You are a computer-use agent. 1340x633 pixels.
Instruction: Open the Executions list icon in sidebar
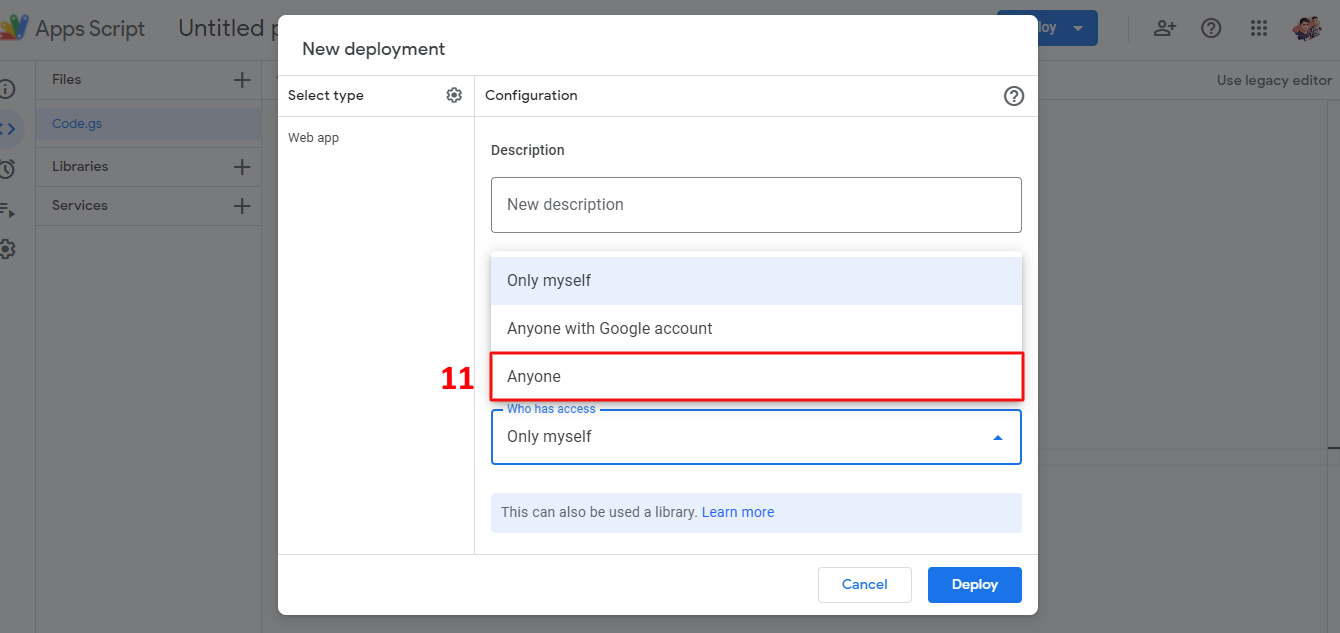point(7,209)
